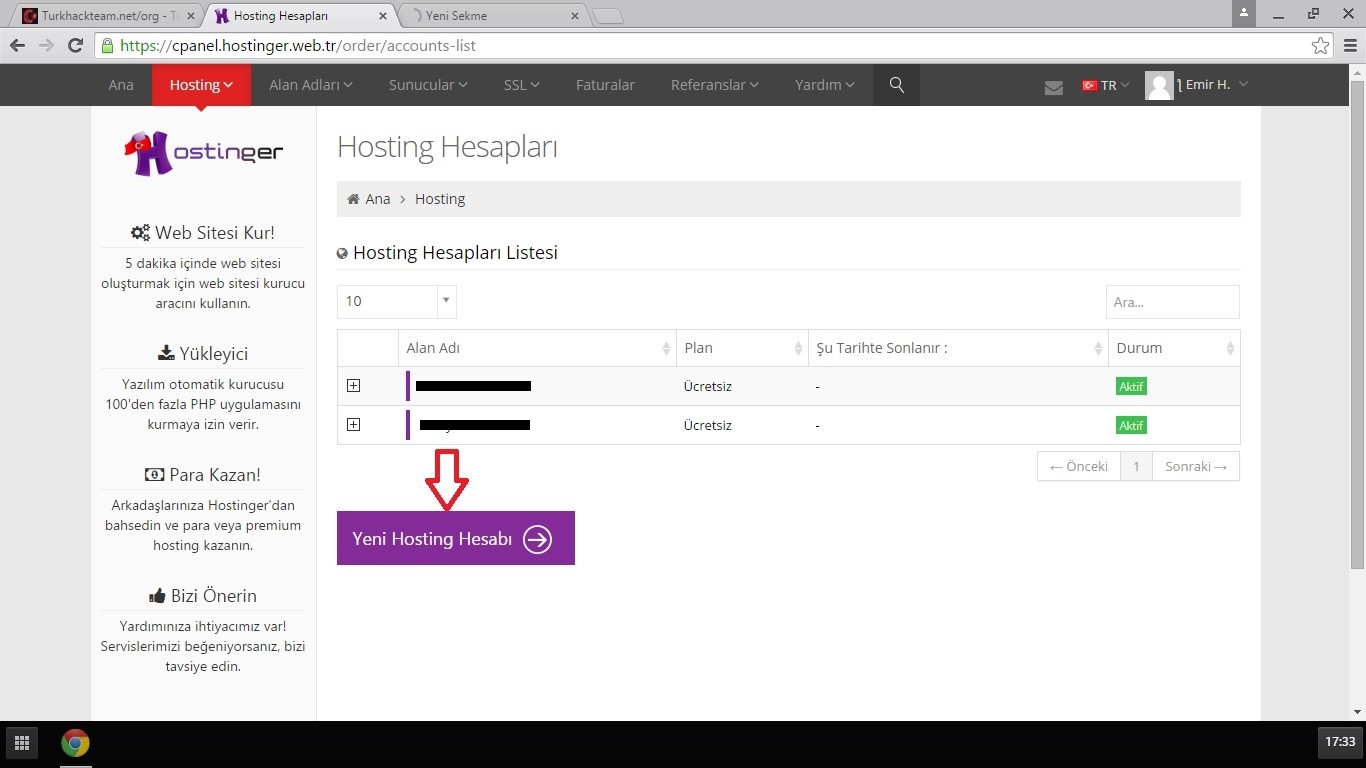This screenshot has width=1366, height=768.
Task: Open the Yükleyici sidebar link
Action: [203, 354]
